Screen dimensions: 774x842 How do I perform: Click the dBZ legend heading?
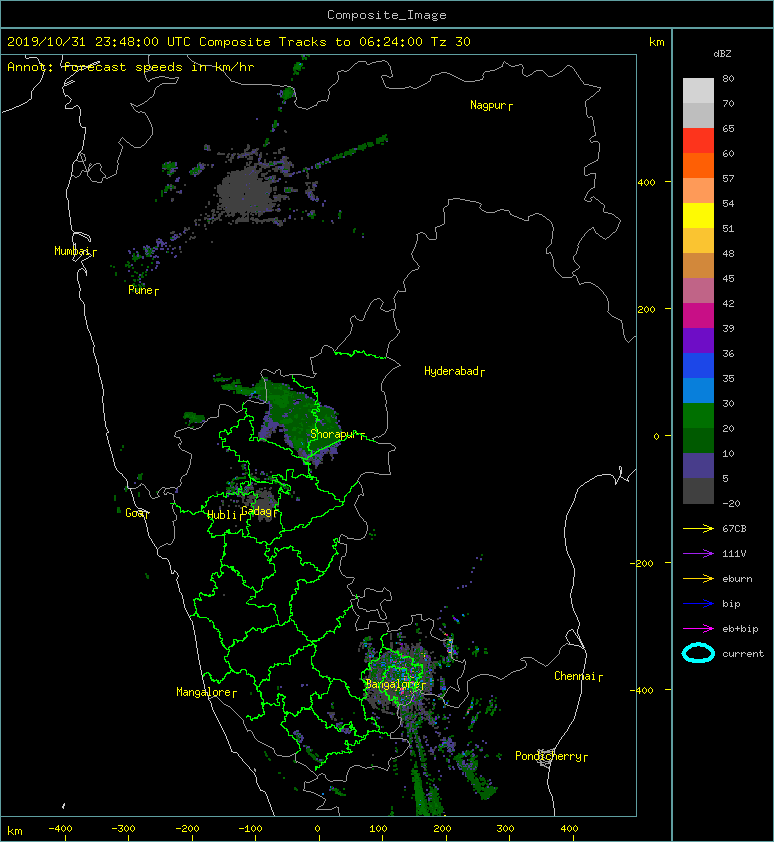pyautogui.click(x=722, y=54)
